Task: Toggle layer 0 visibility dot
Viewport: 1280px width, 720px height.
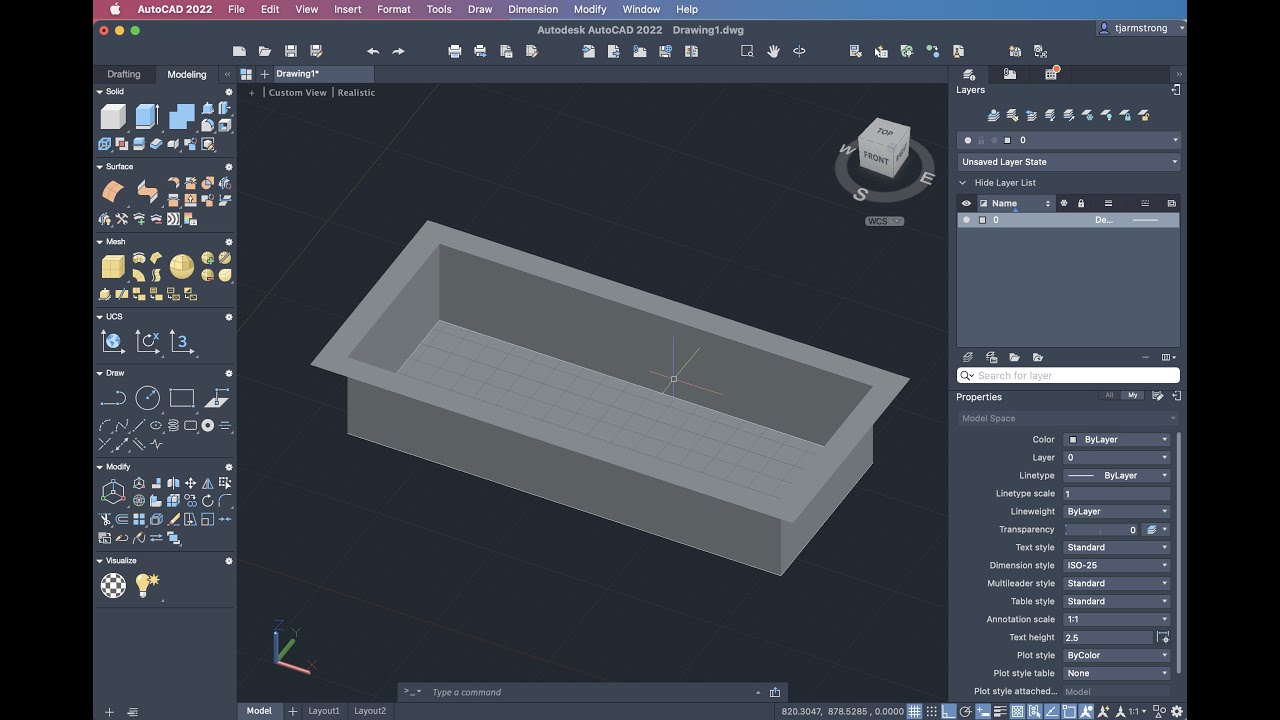Action: point(966,220)
